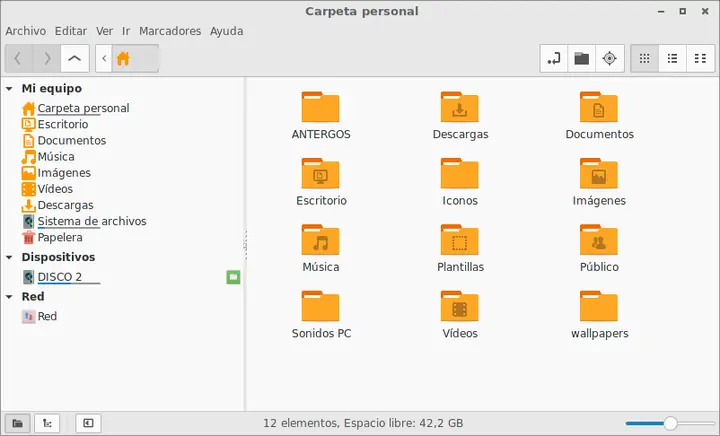
Task: Select the Público folder icon
Action: [x=599, y=240]
